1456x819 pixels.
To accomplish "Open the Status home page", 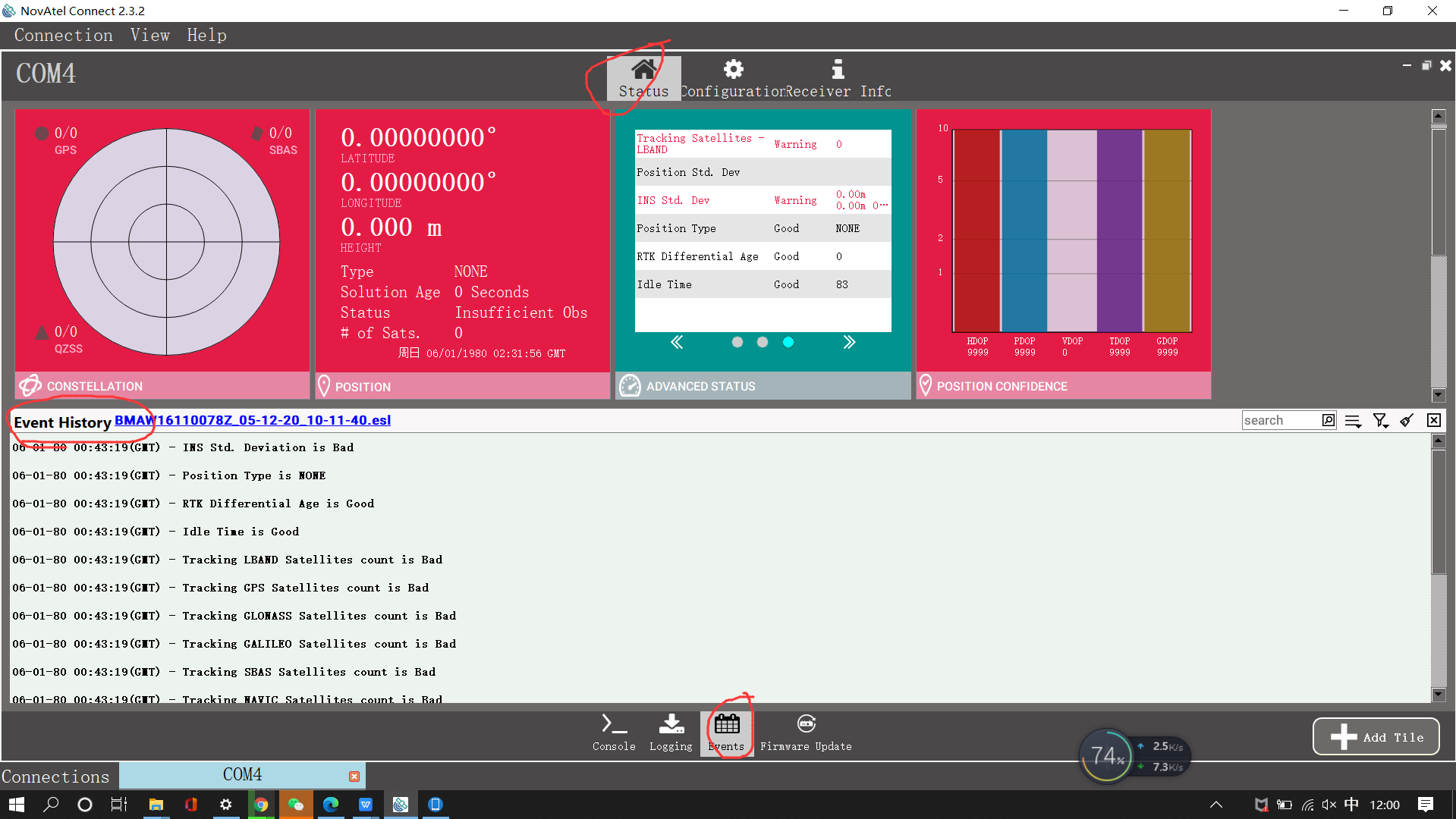I will (x=643, y=76).
